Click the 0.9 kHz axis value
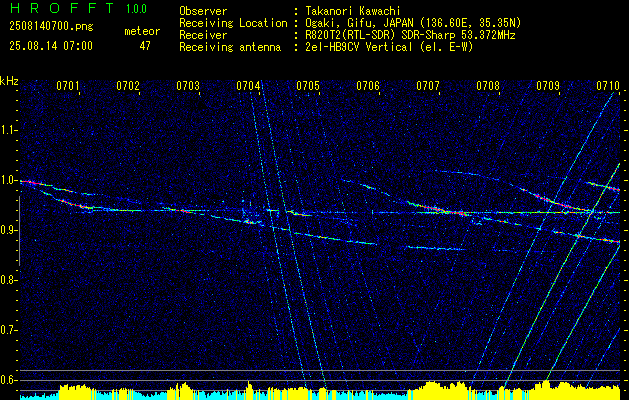 (7, 230)
